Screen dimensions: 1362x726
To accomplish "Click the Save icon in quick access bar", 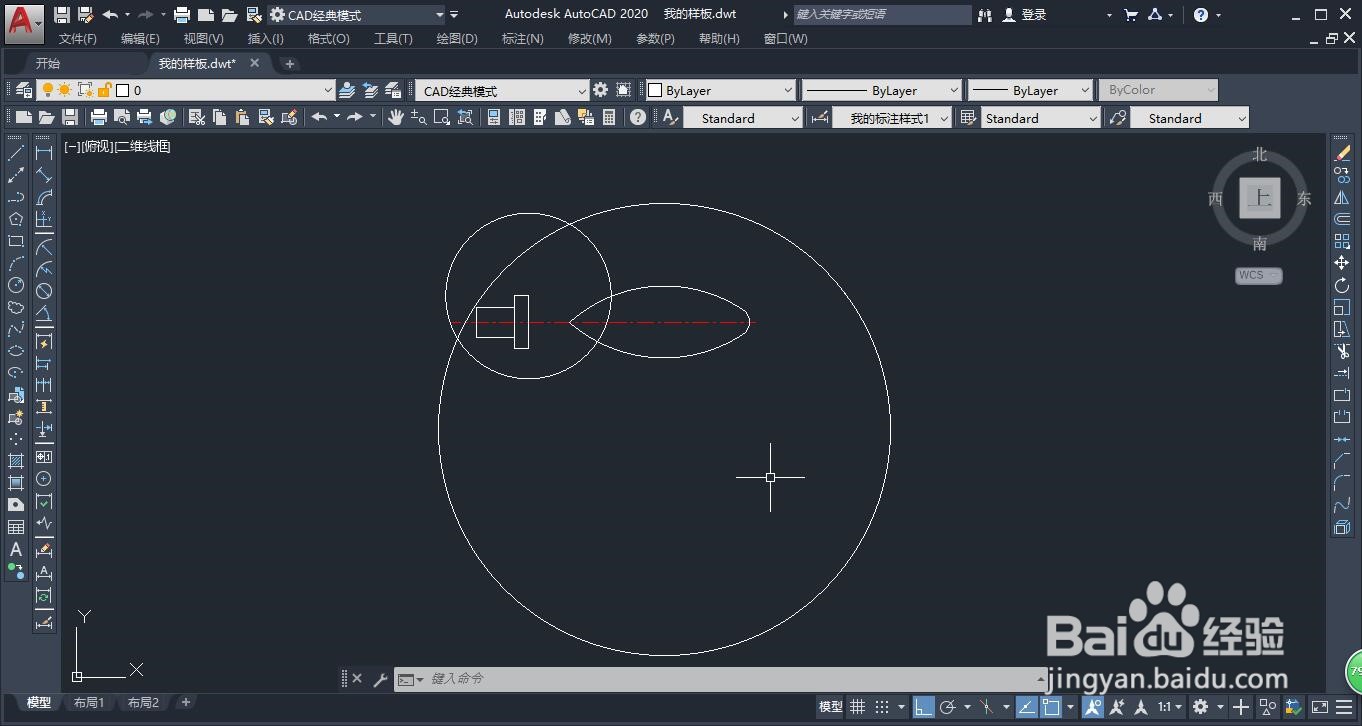I will 62,14.
